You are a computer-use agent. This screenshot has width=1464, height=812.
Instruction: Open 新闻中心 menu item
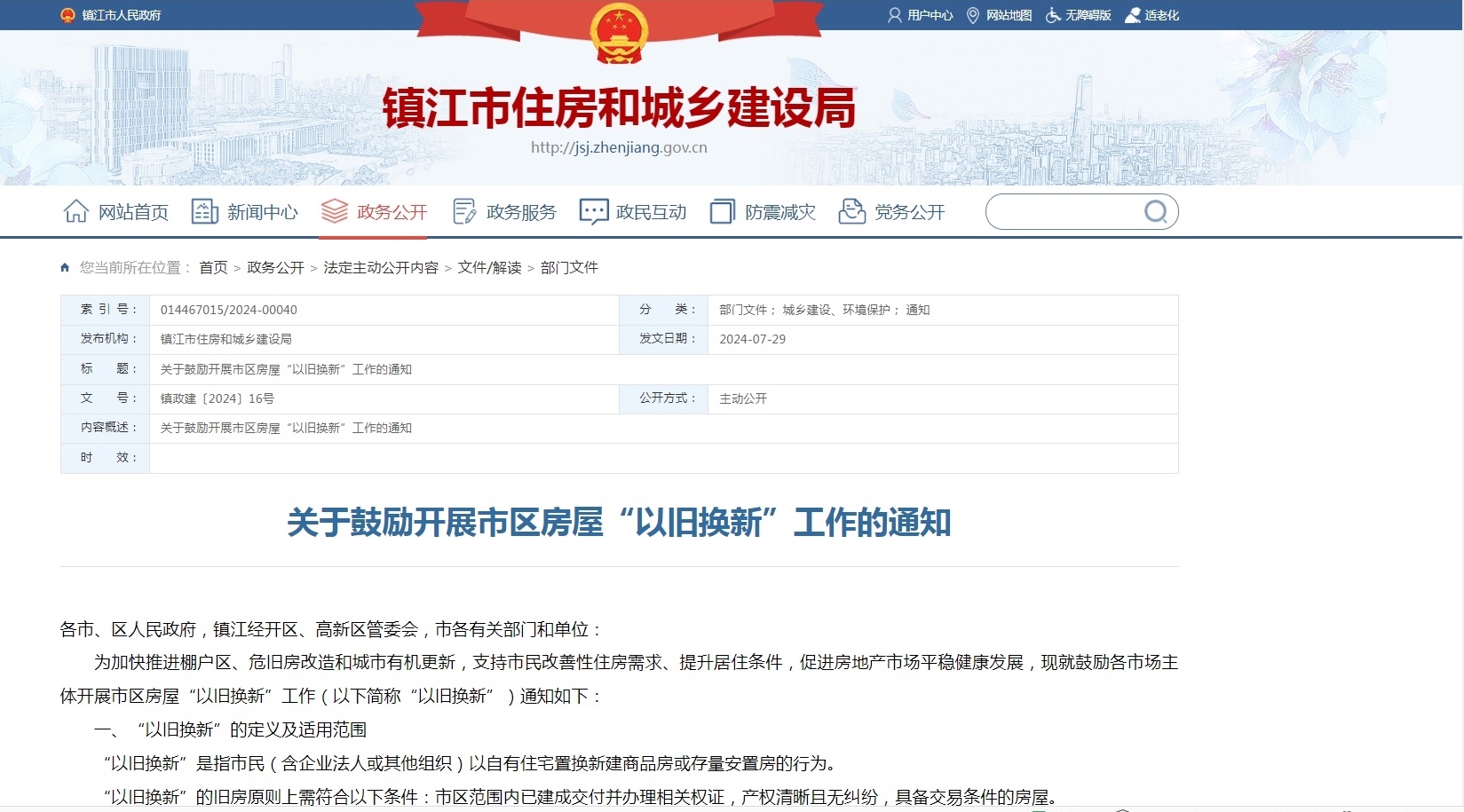coord(263,212)
